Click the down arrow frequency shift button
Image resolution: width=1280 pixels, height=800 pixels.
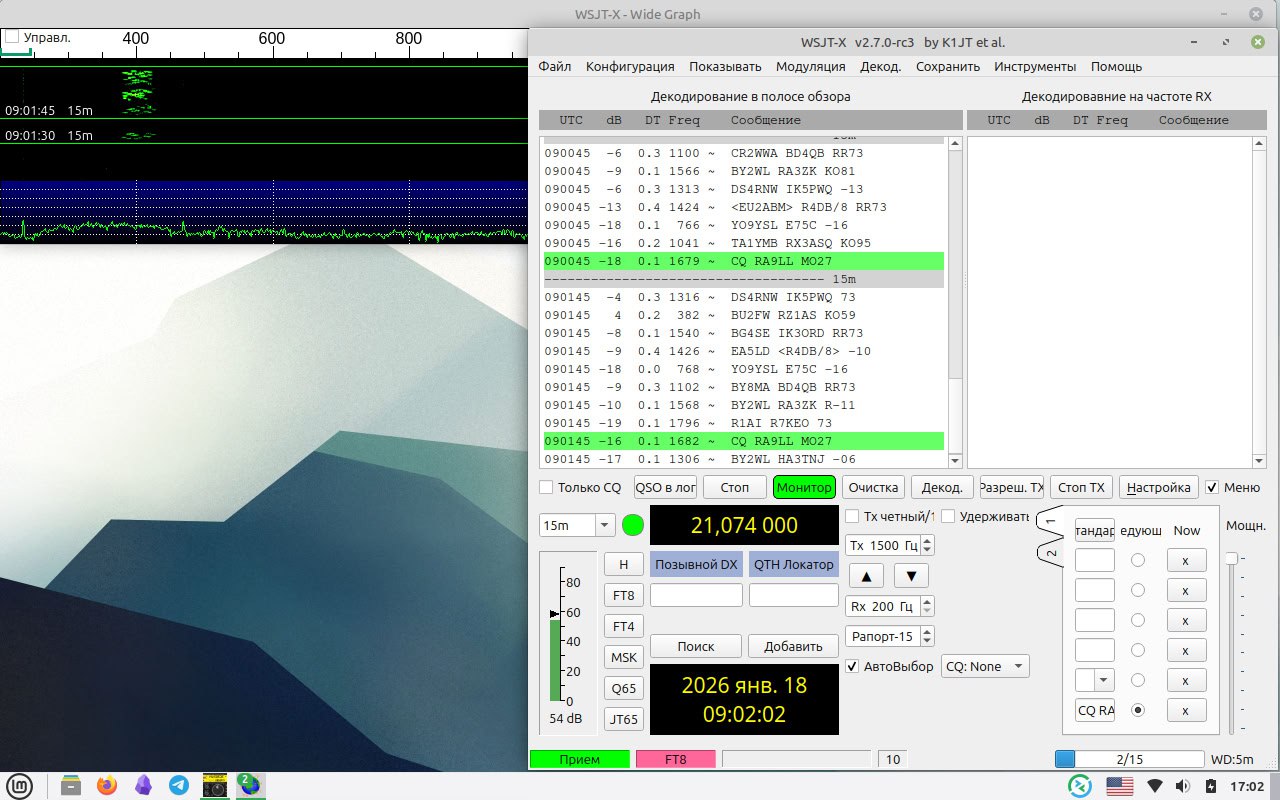pos(911,576)
